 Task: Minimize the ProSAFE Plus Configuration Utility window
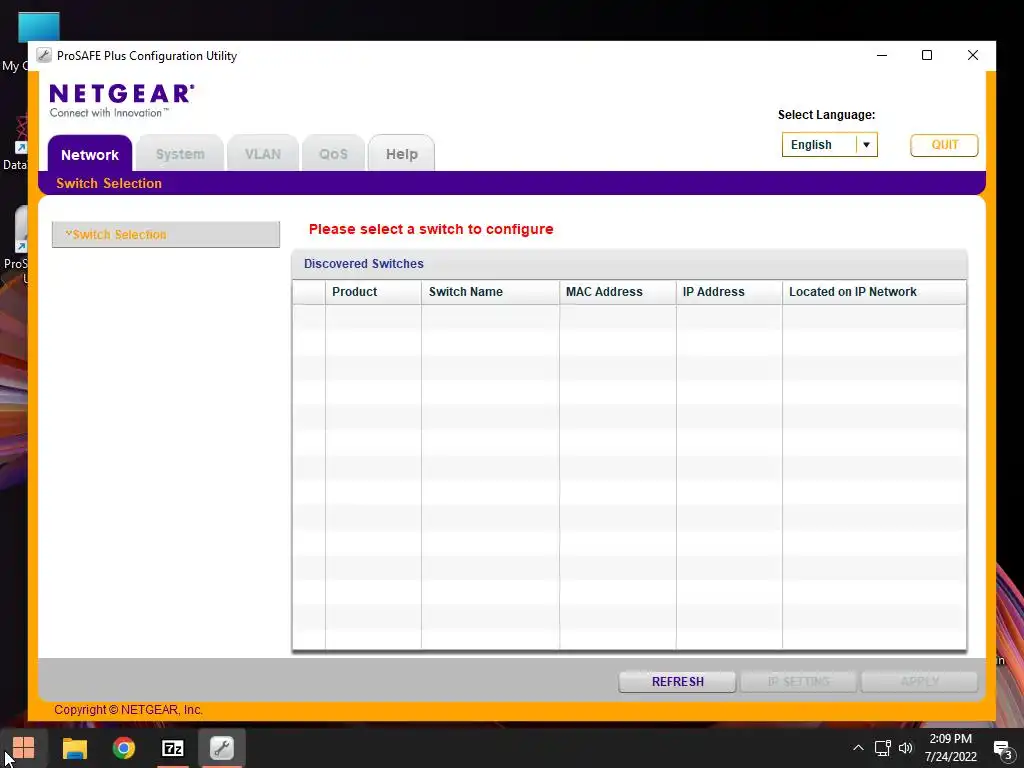click(x=882, y=56)
